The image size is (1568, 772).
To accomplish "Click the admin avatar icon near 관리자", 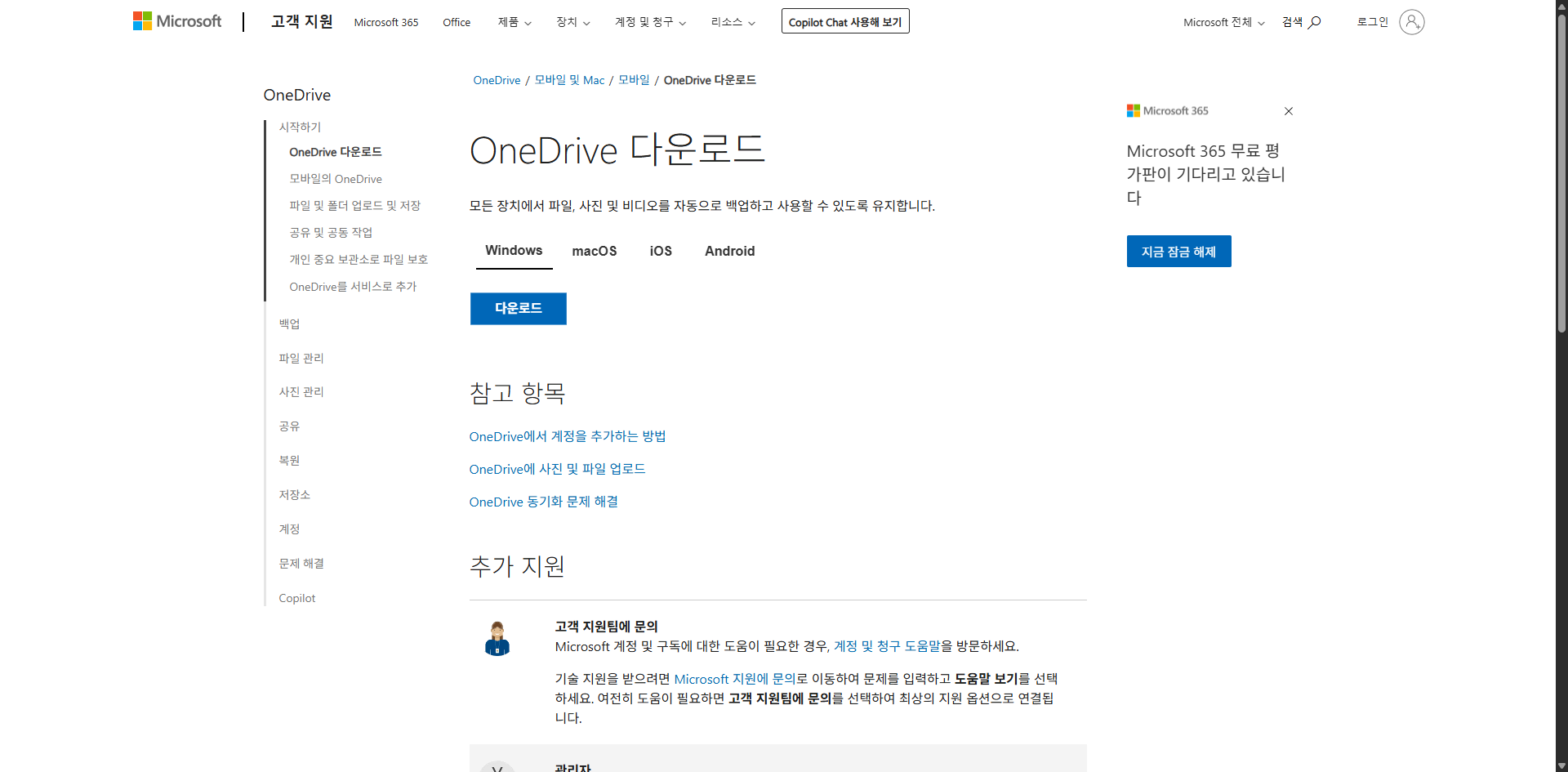I will pos(497,766).
